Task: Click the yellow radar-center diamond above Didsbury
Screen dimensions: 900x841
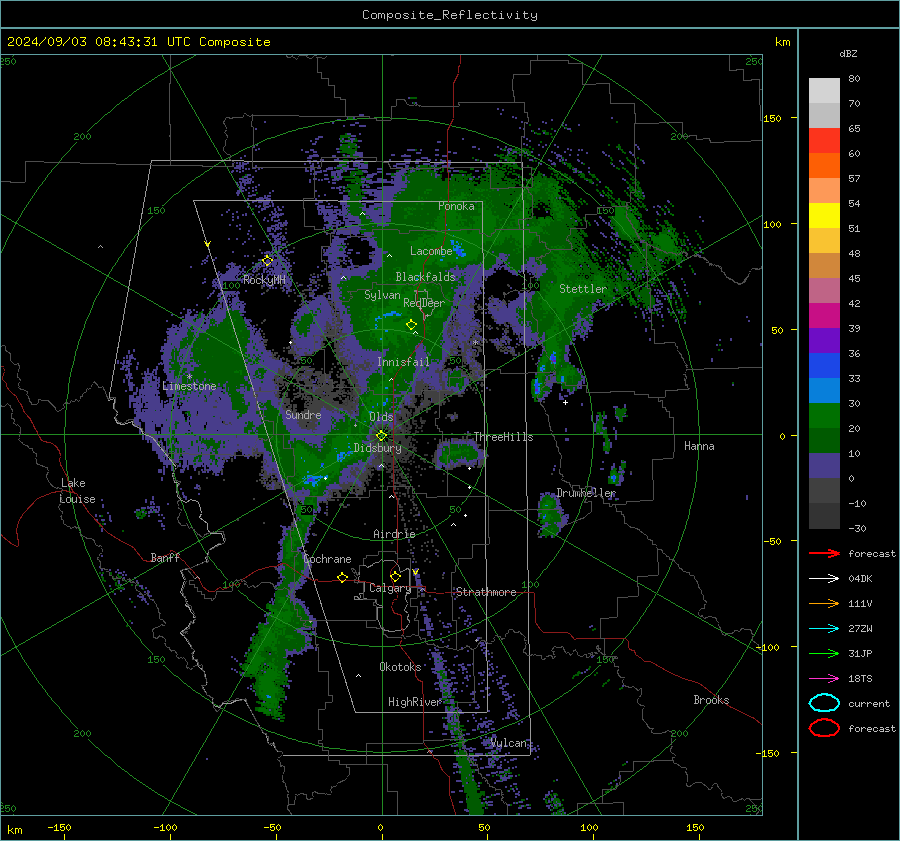Action: [x=381, y=436]
